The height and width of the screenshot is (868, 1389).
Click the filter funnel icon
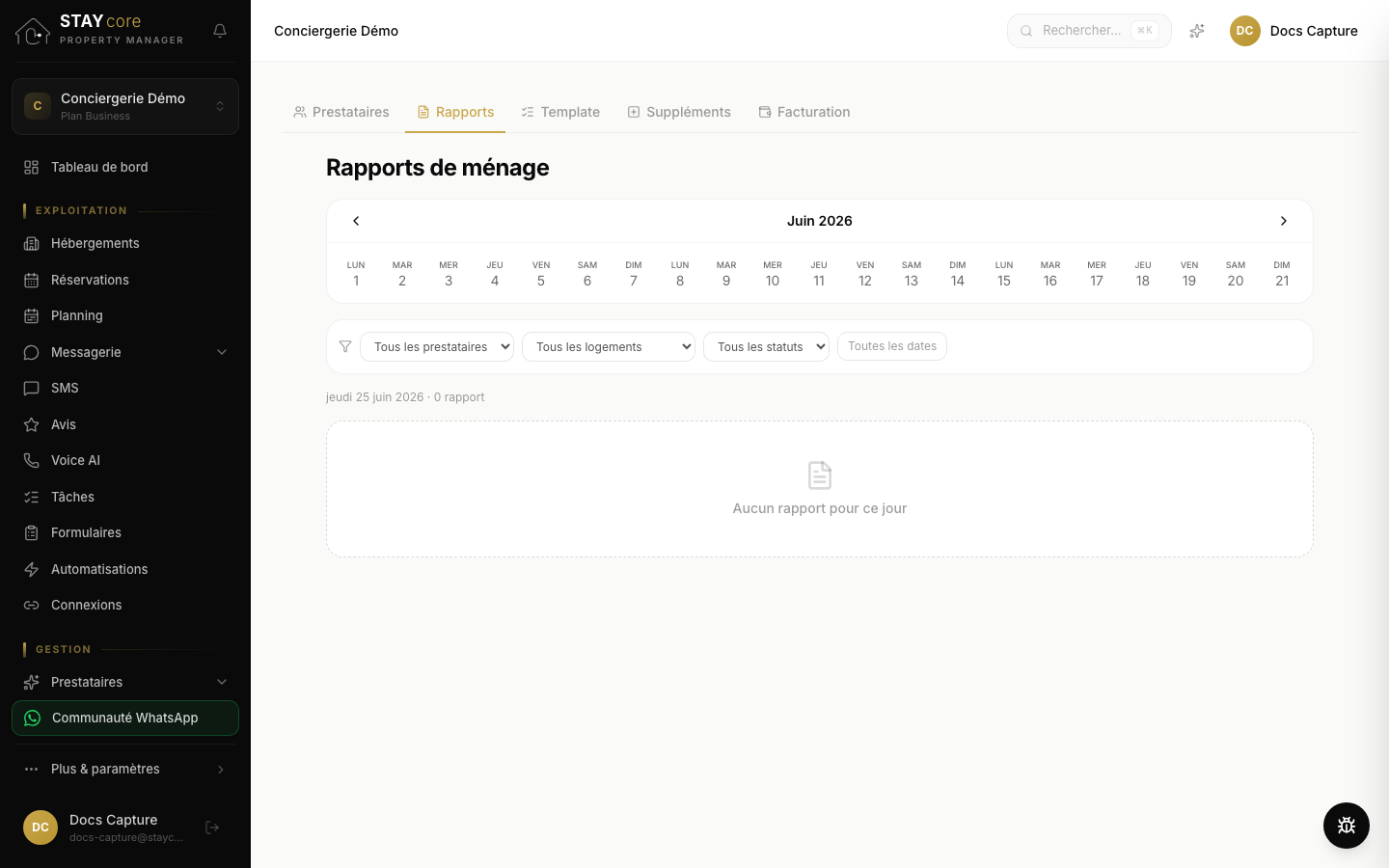pyautogui.click(x=345, y=346)
